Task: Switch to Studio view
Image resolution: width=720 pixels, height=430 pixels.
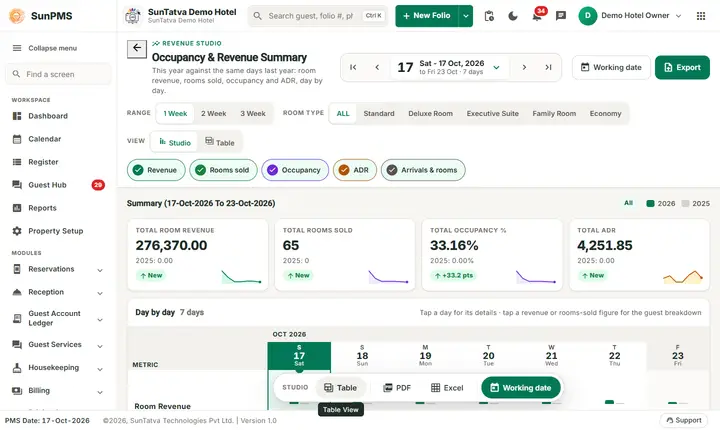Action: 175,142
